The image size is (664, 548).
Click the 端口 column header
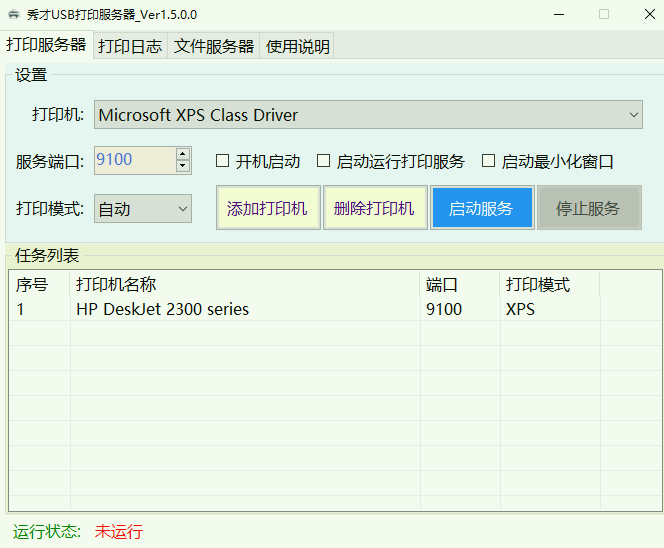click(x=459, y=285)
